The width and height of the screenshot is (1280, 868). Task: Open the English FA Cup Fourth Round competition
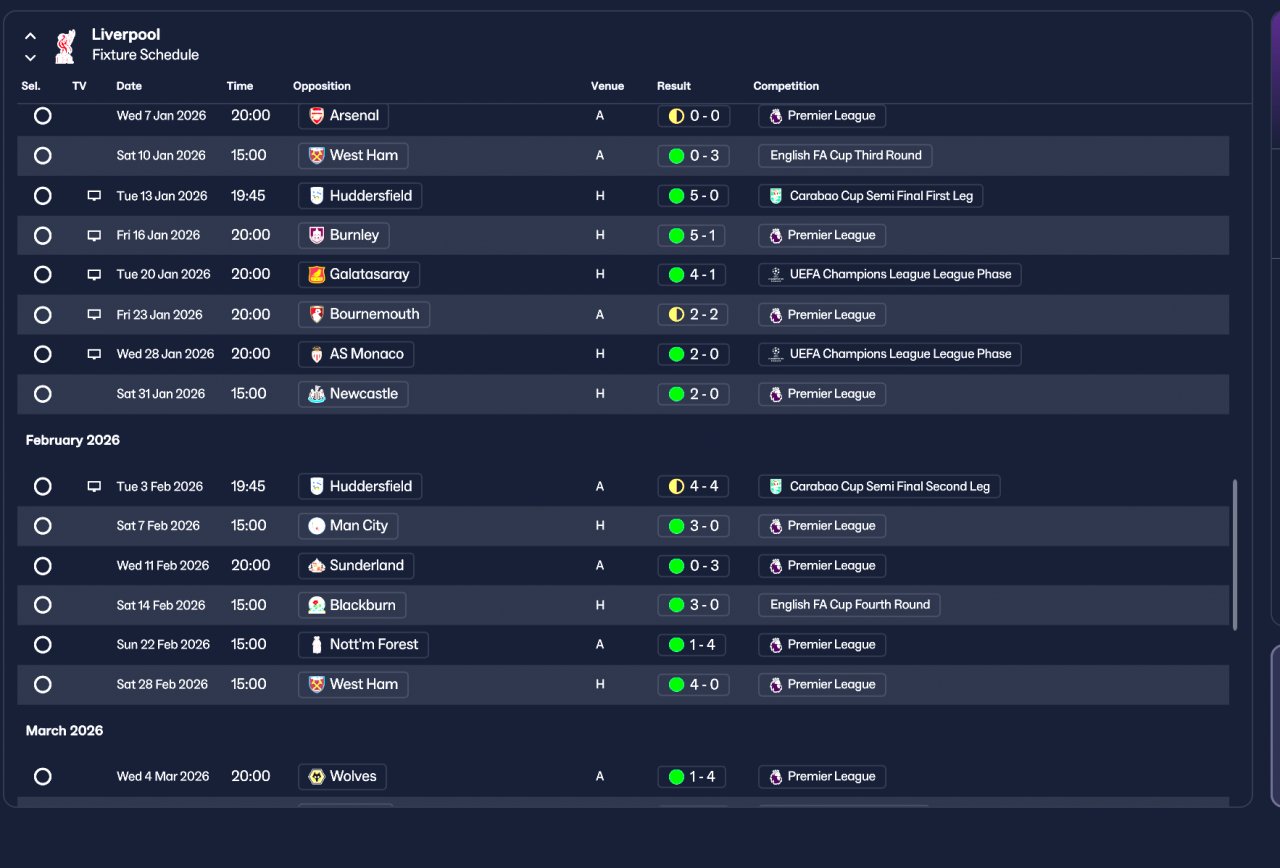click(849, 605)
